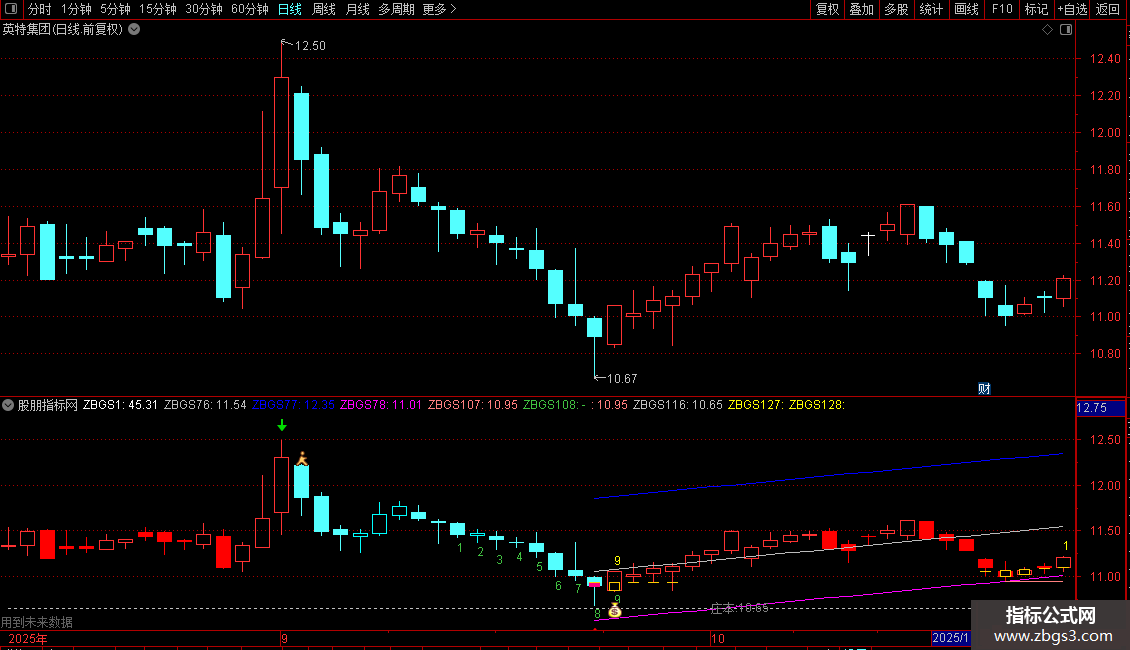Click the 复权 adjustment button

tap(827, 9)
